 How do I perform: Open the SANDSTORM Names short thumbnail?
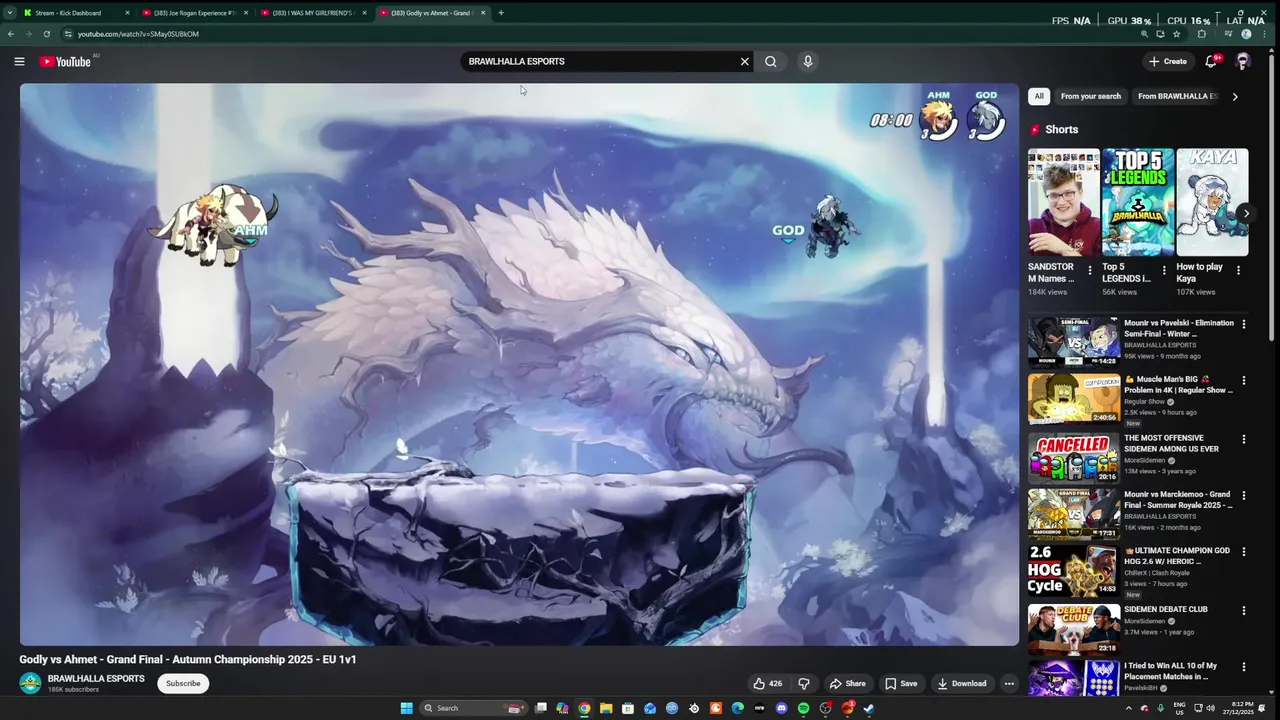[1064, 203]
